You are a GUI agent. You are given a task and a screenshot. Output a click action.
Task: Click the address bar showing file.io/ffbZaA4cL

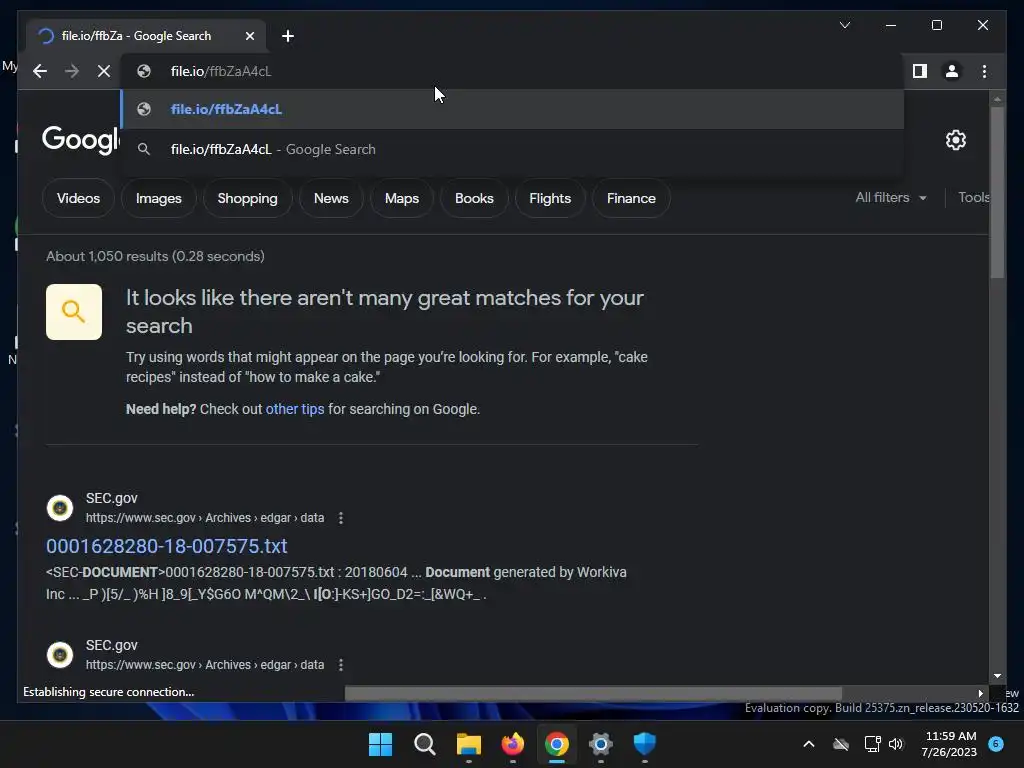coord(513,71)
